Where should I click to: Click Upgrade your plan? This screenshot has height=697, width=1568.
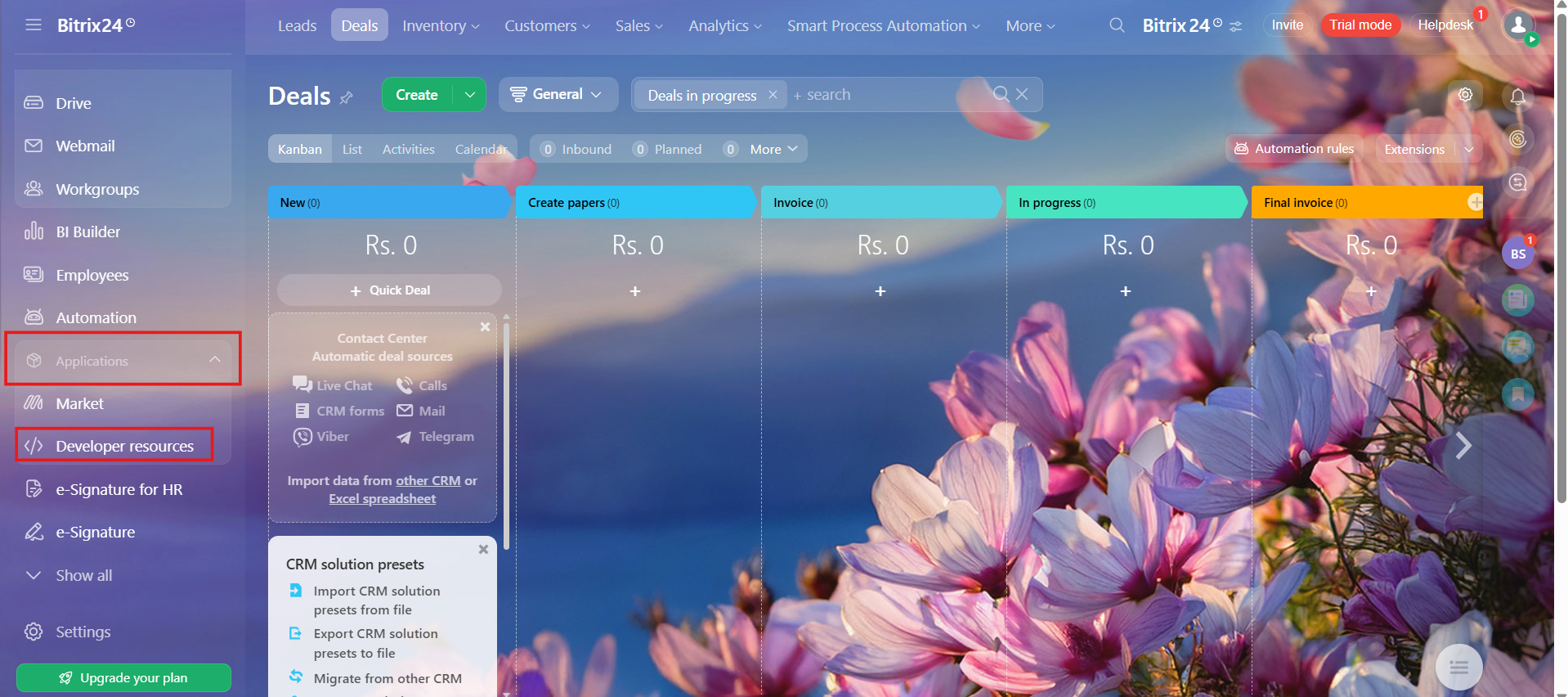click(x=123, y=677)
